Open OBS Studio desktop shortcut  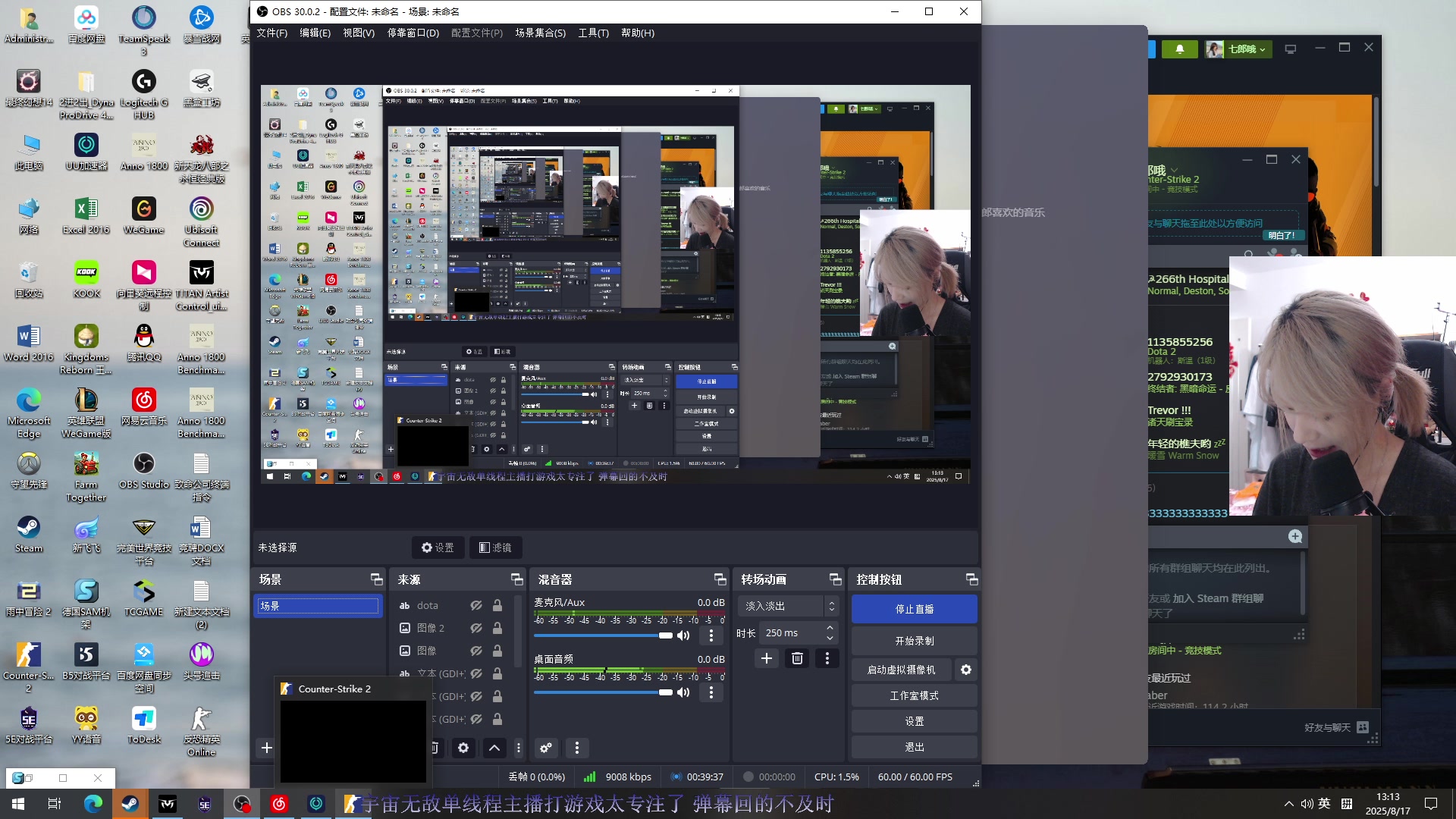143,470
